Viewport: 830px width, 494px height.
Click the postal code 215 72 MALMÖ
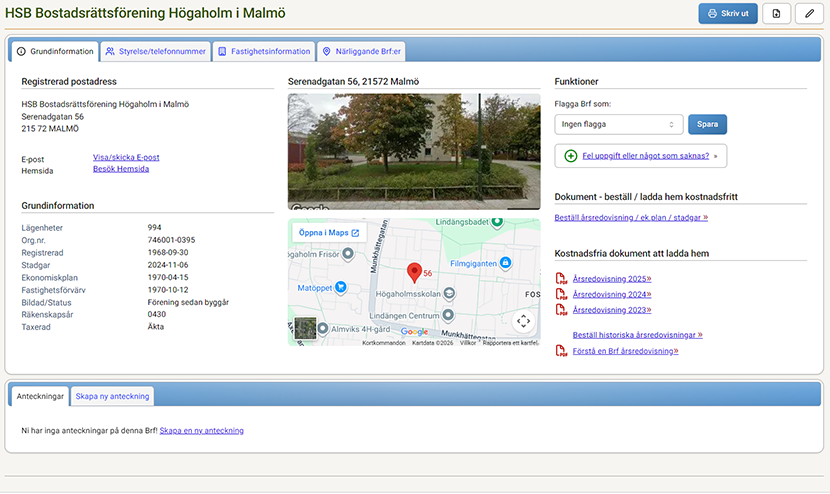coord(50,129)
